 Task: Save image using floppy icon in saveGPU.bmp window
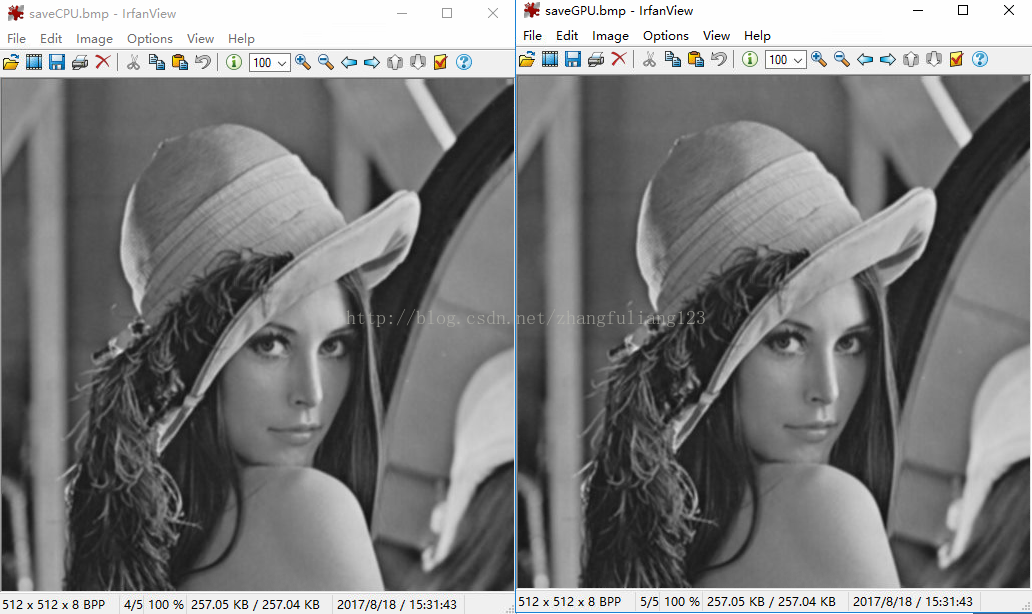pos(572,59)
